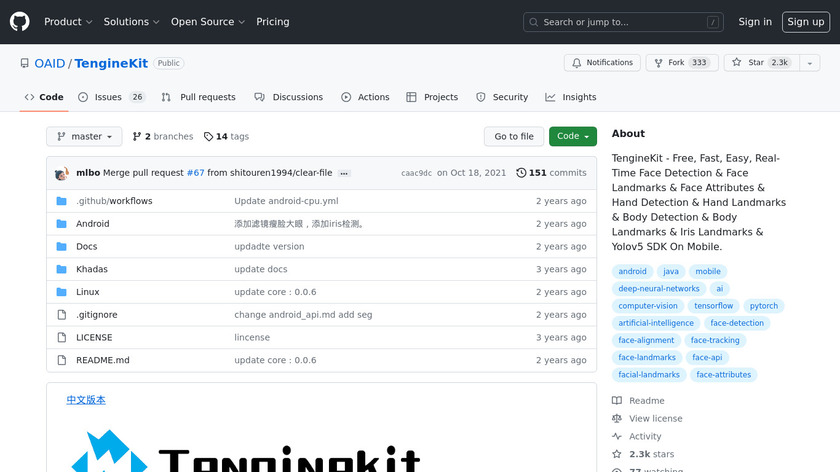This screenshot has height=472, width=840.
Task: Expand the Solutions menu
Action: click(131, 22)
